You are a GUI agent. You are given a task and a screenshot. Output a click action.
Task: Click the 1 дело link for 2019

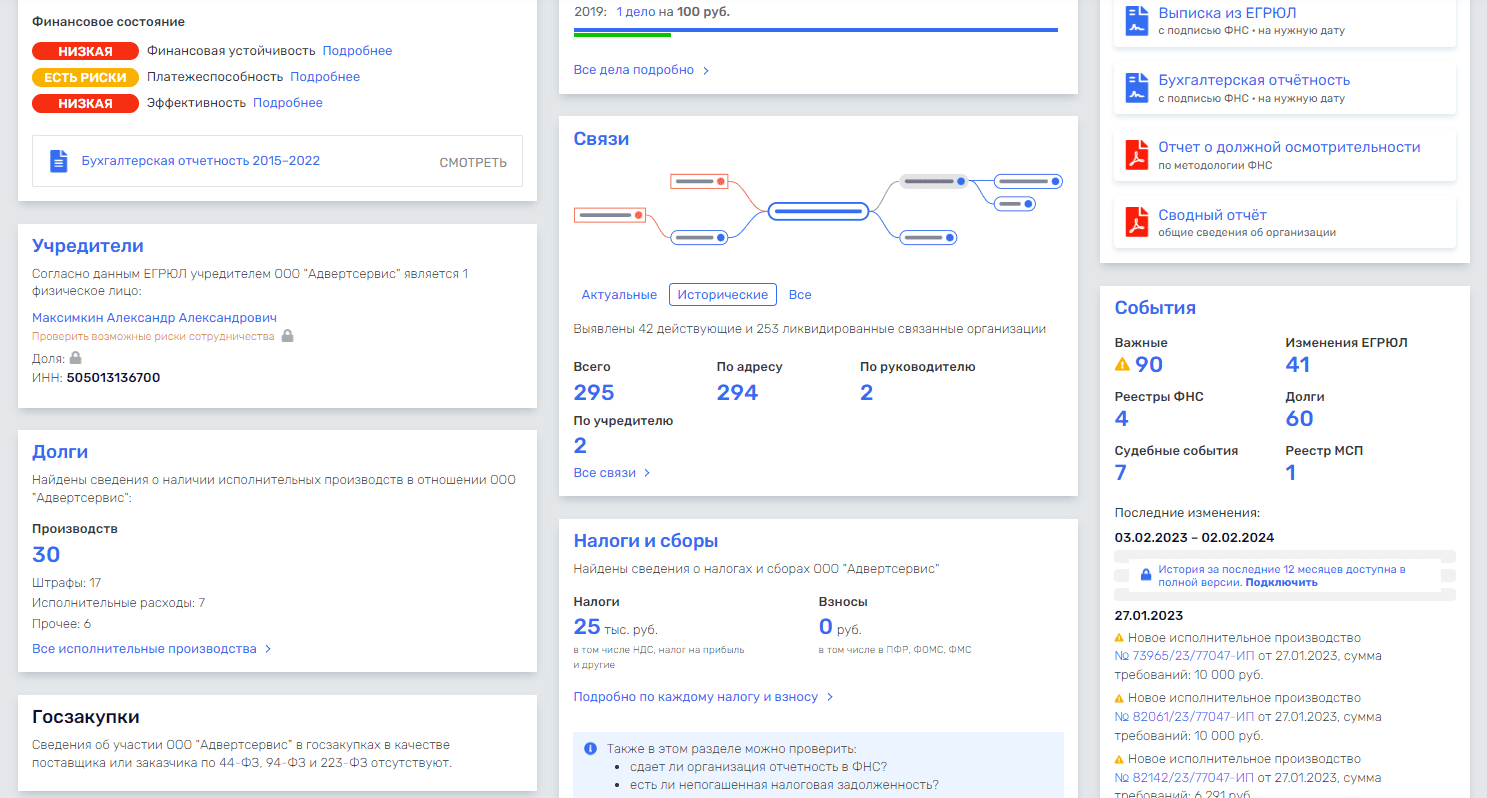[x=636, y=12]
